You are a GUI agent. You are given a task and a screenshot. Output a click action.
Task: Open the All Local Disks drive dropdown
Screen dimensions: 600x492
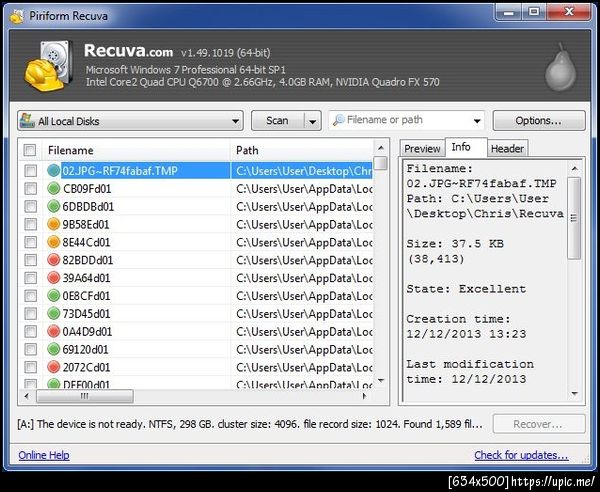130,121
